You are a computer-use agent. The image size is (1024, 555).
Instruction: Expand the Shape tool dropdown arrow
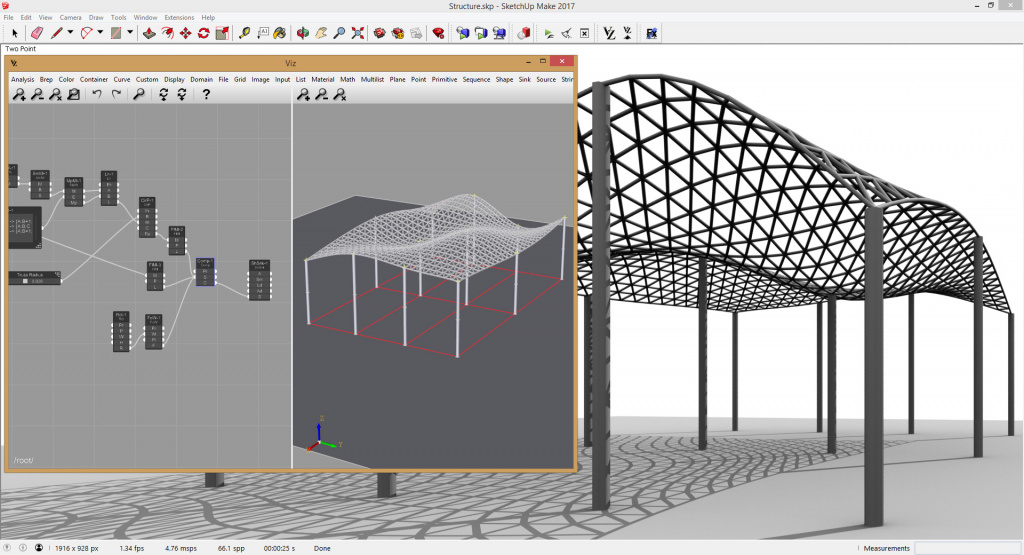tap(130, 33)
